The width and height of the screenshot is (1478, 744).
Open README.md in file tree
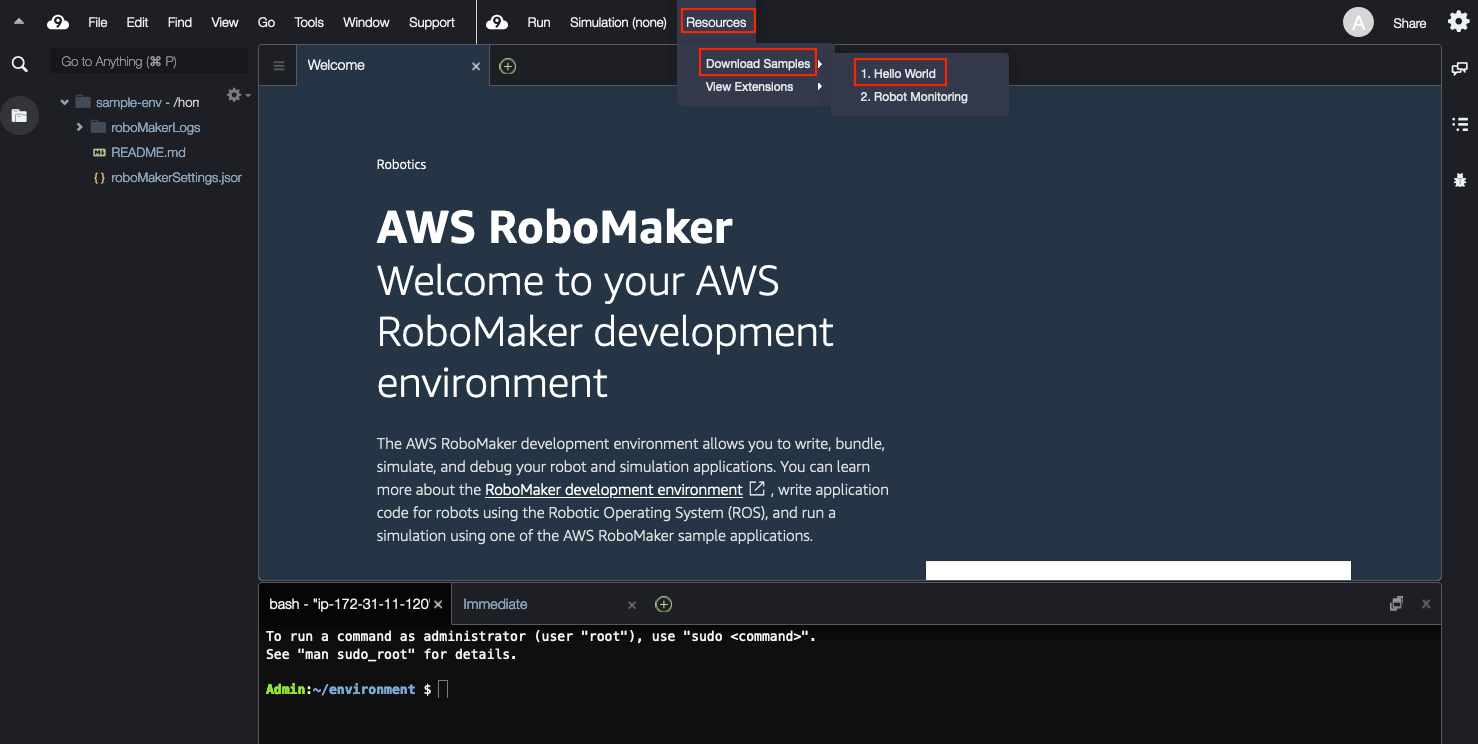pyautogui.click(x=148, y=152)
